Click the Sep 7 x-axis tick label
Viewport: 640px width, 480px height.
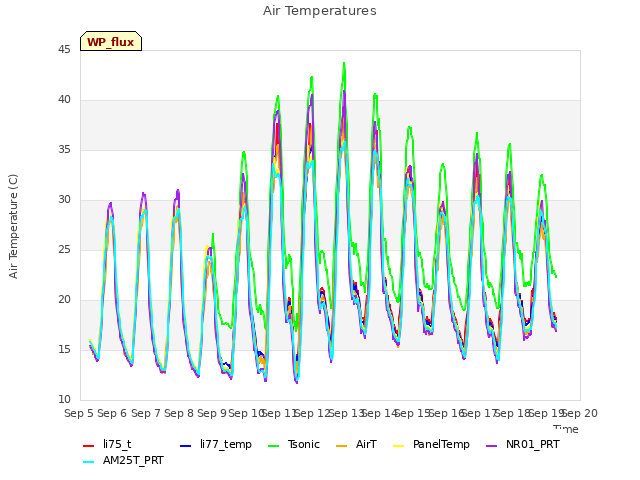pyautogui.click(x=146, y=413)
